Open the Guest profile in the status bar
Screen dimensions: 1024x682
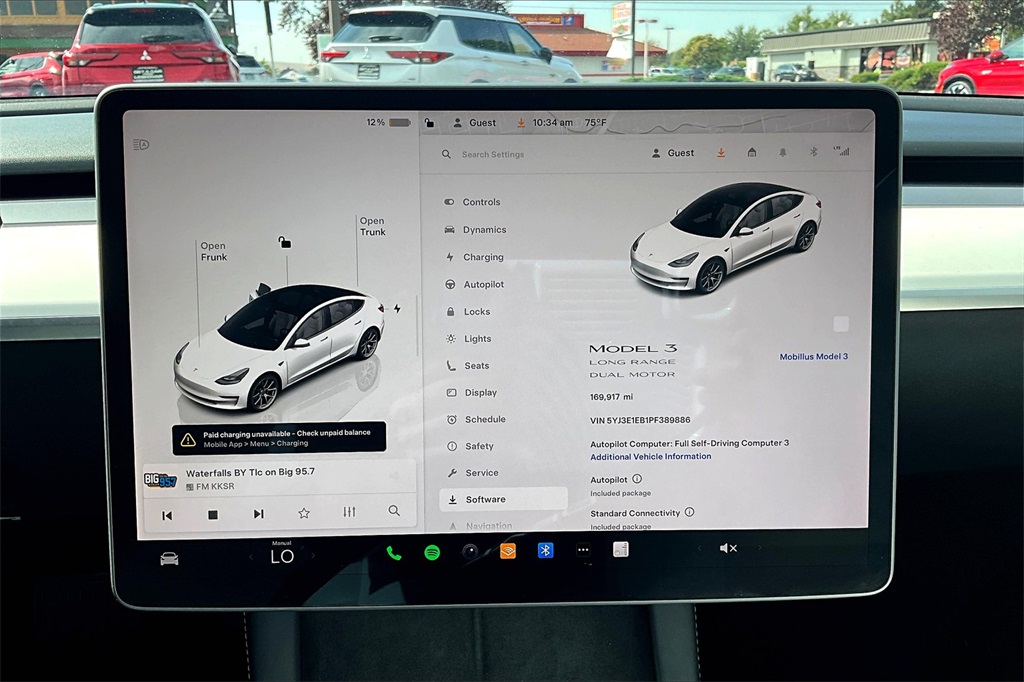click(475, 122)
